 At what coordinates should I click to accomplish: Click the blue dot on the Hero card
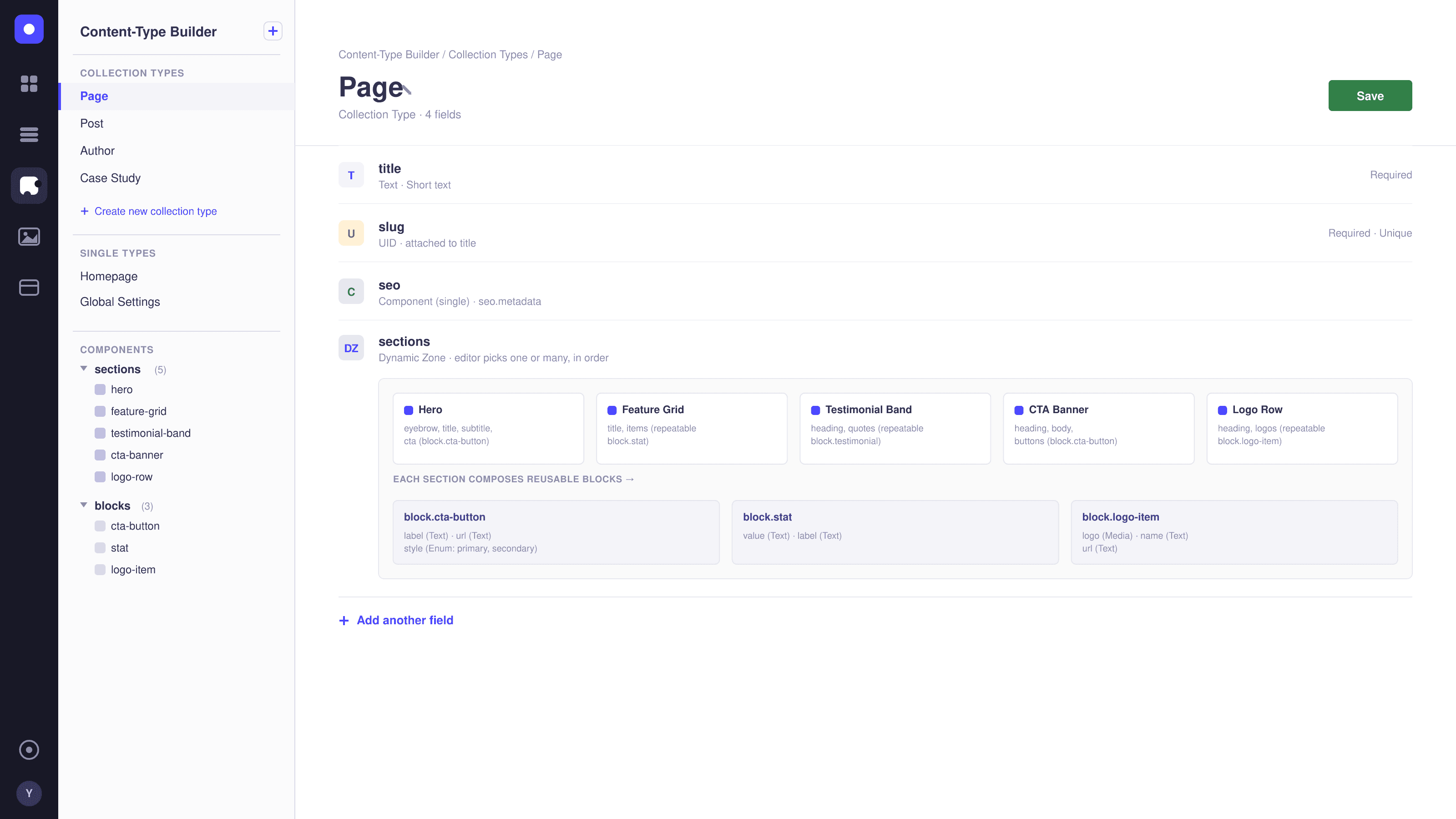(409, 410)
